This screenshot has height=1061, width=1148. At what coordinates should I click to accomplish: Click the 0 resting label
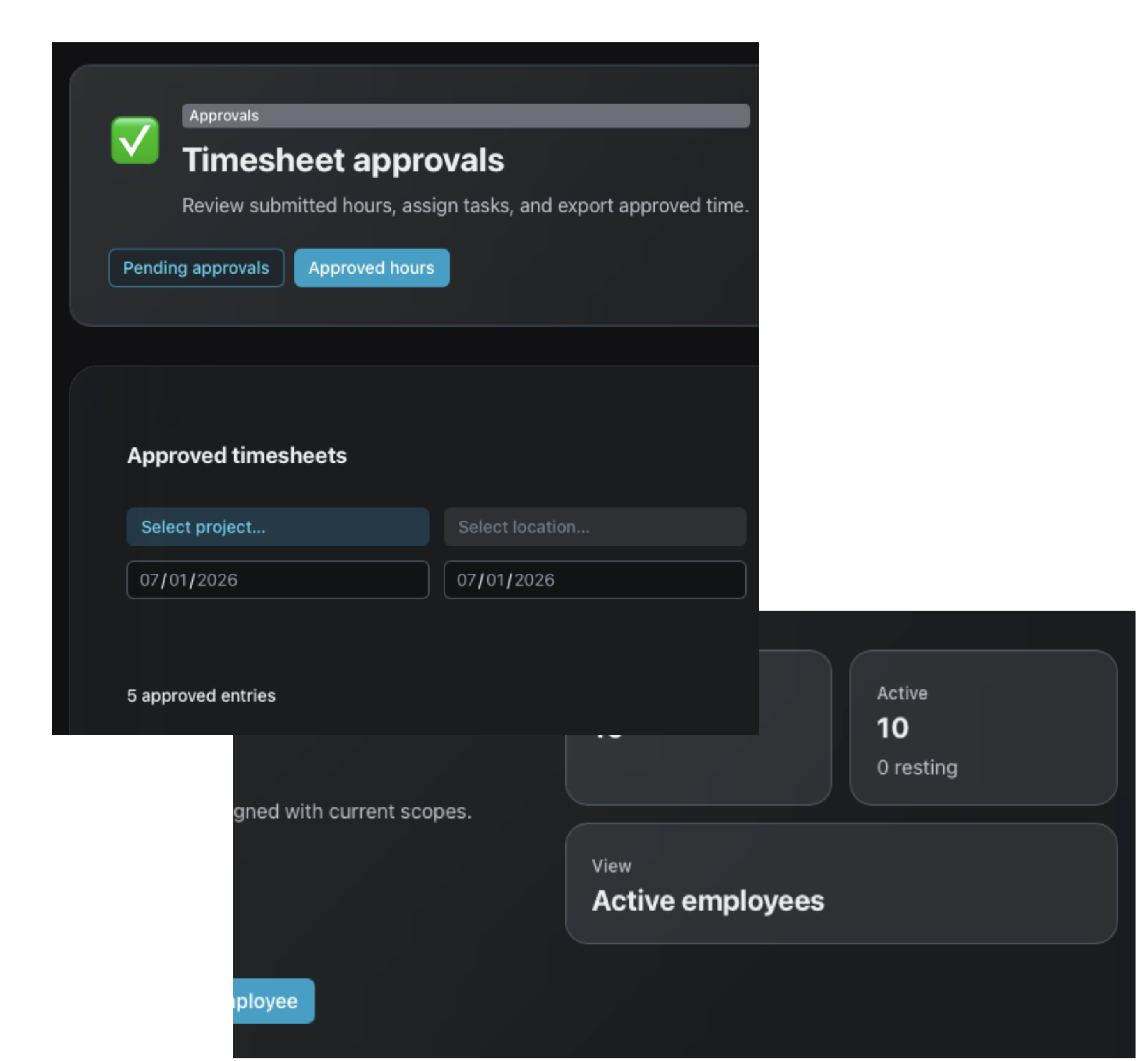click(917, 768)
